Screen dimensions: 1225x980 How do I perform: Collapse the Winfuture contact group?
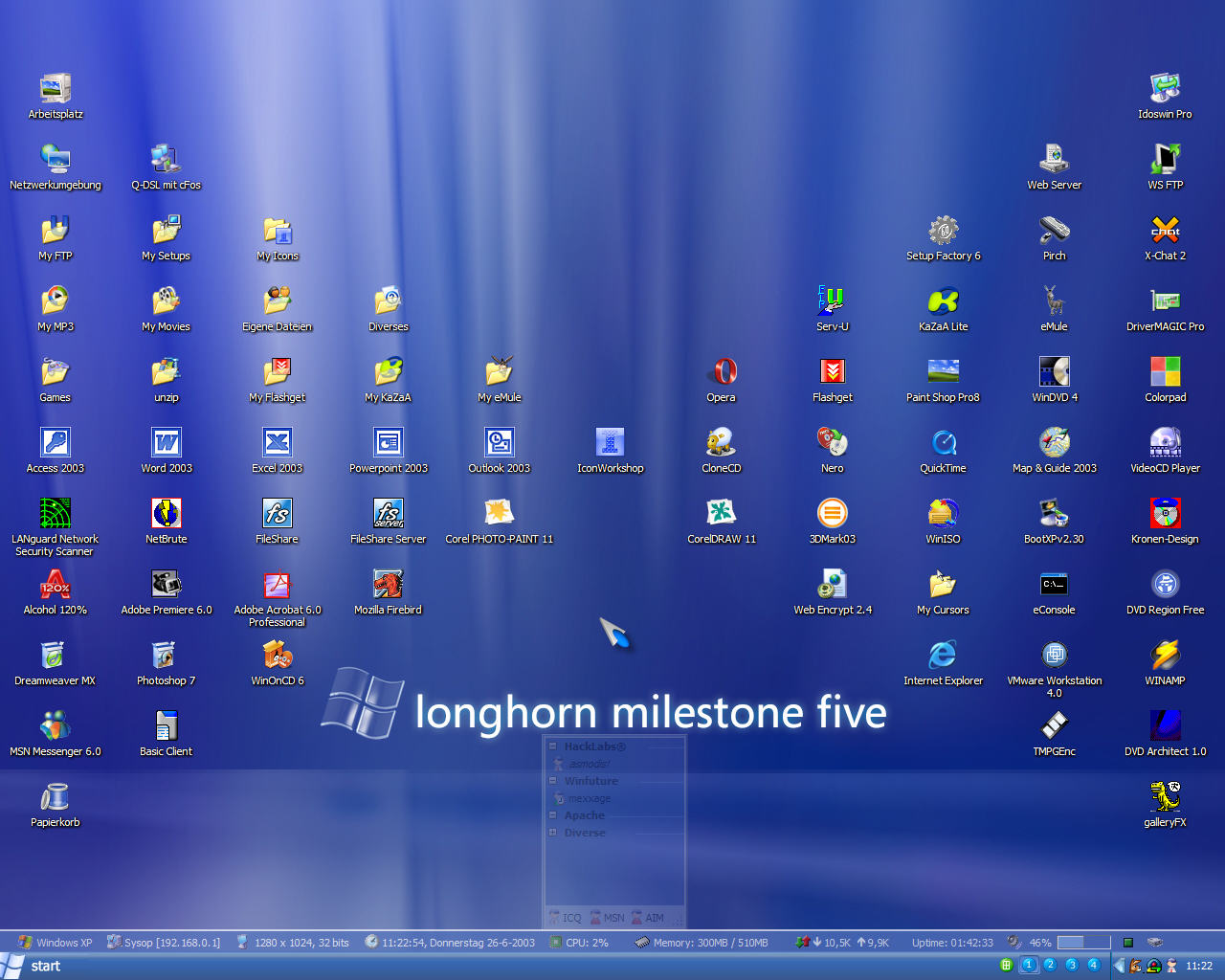[553, 781]
